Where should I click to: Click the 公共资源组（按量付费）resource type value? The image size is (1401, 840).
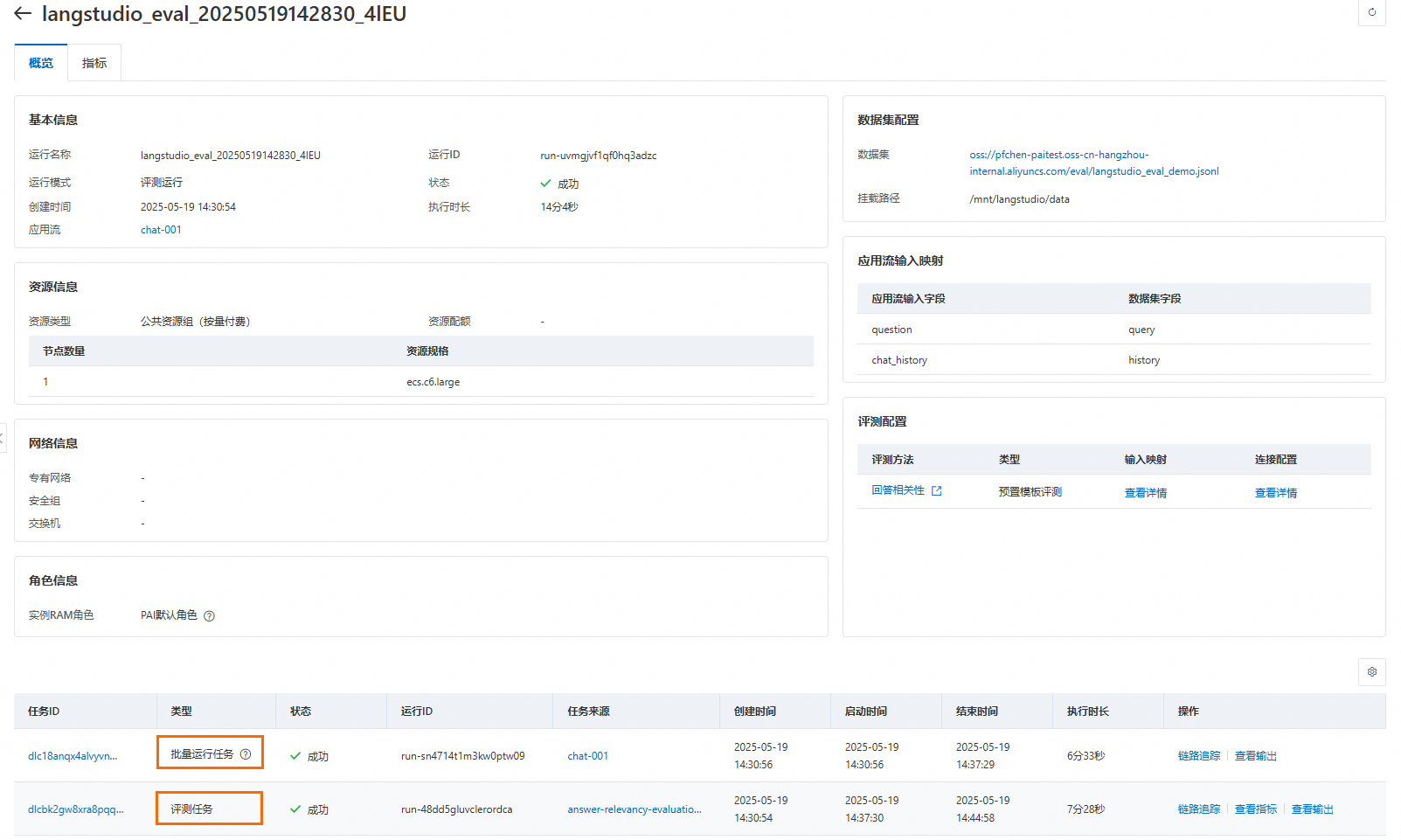tap(196, 322)
